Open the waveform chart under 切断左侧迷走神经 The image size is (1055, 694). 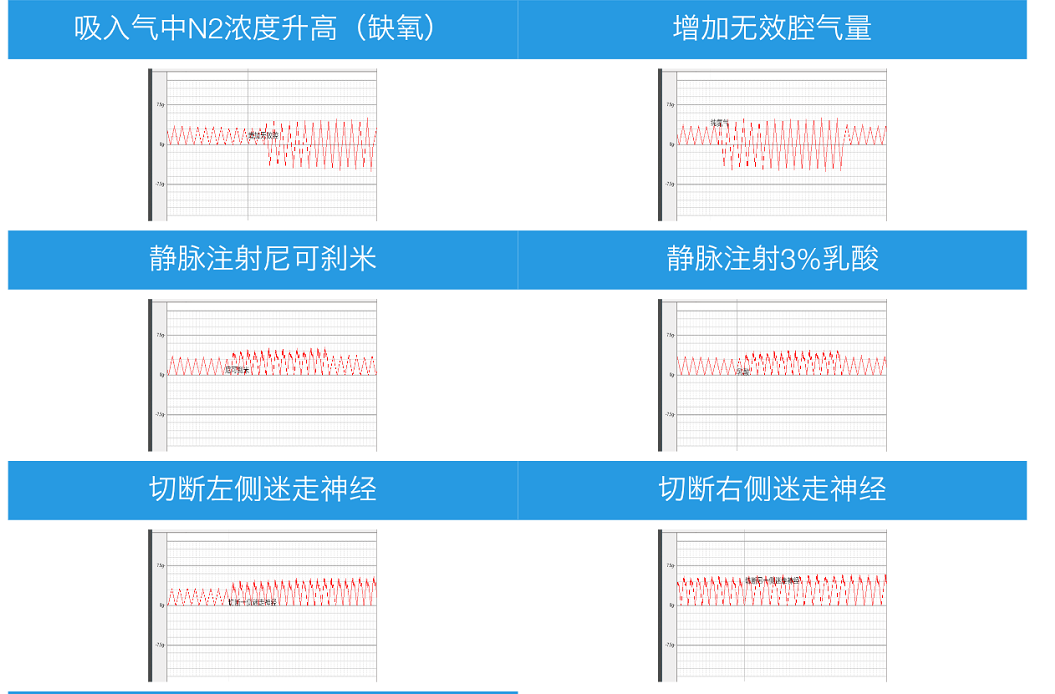(x=262, y=606)
